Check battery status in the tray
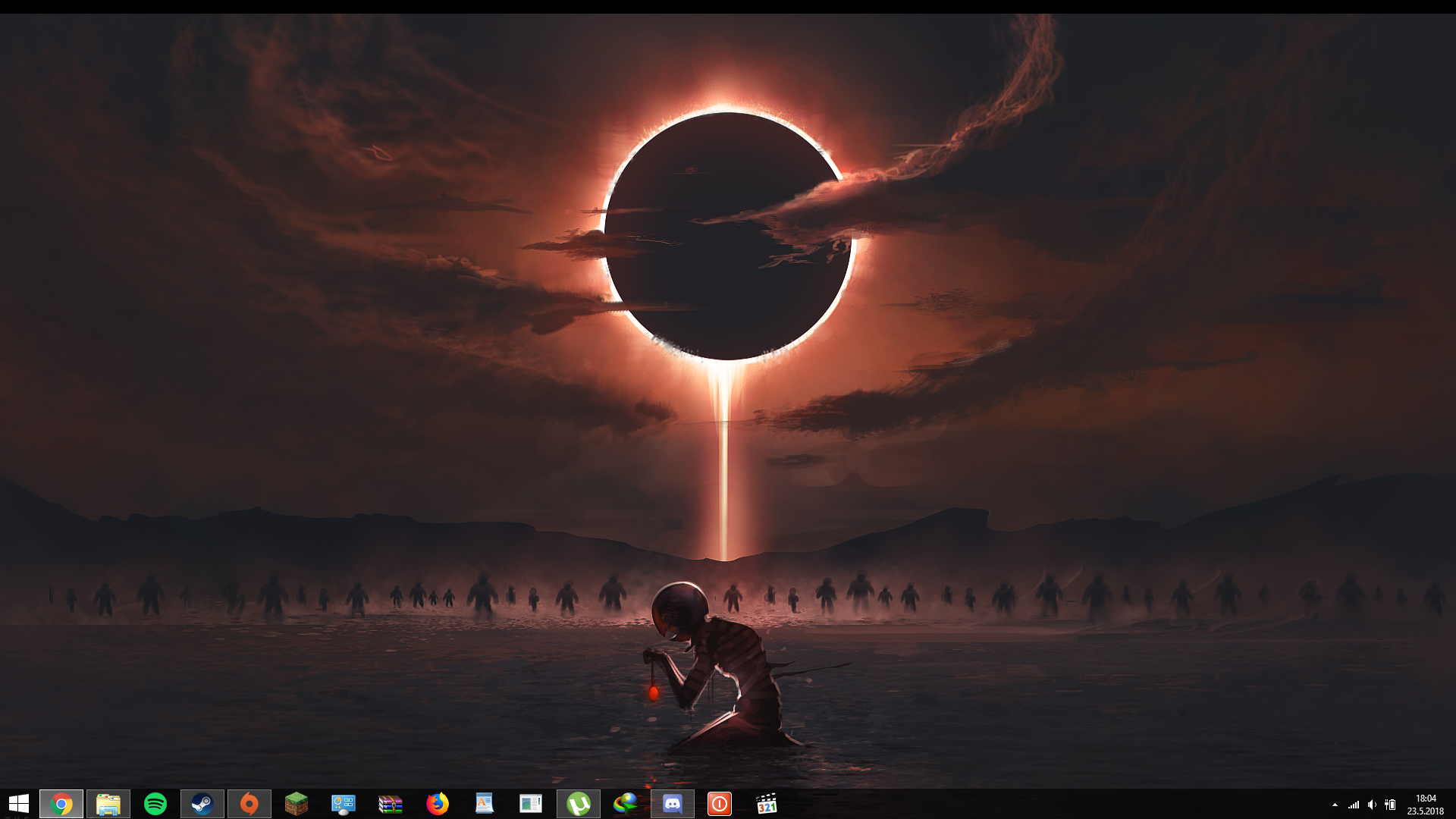1456x819 pixels. [x=1390, y=805]
